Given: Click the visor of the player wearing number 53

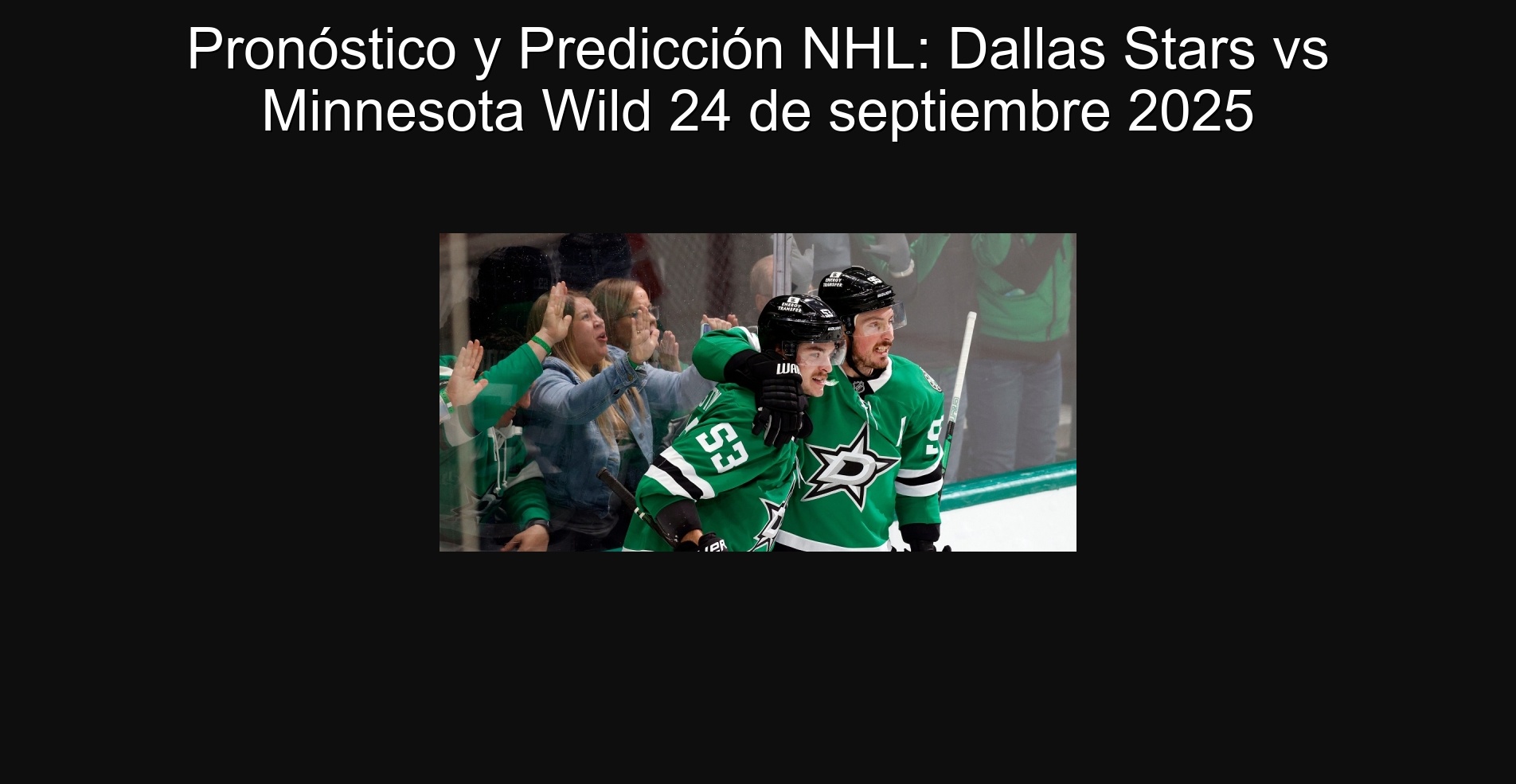Looking at the screenshot, I should point(812,352).
